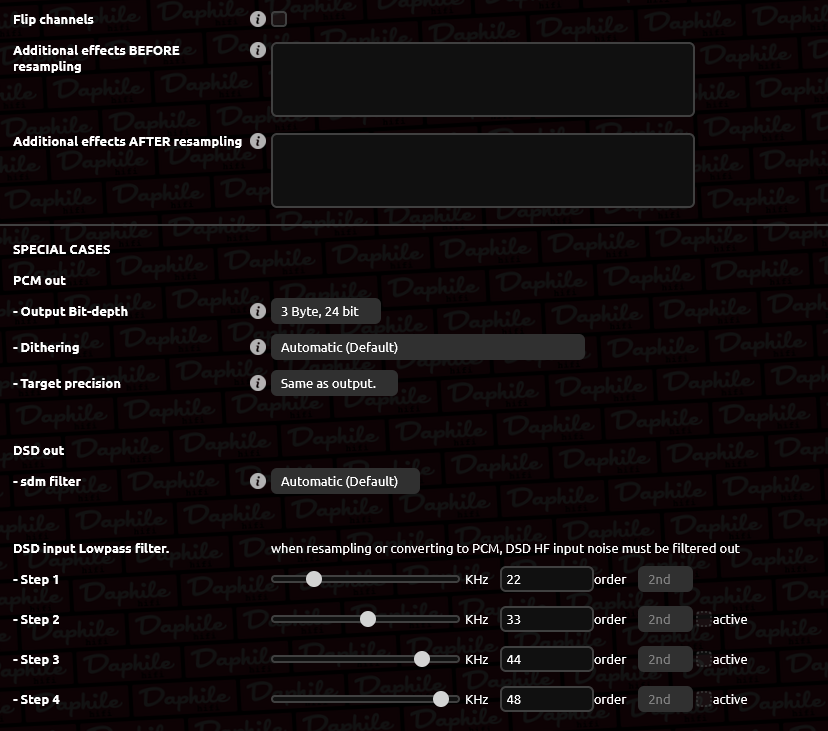Click Target precision info icon
828x731 pixels.
pos(258,383)
